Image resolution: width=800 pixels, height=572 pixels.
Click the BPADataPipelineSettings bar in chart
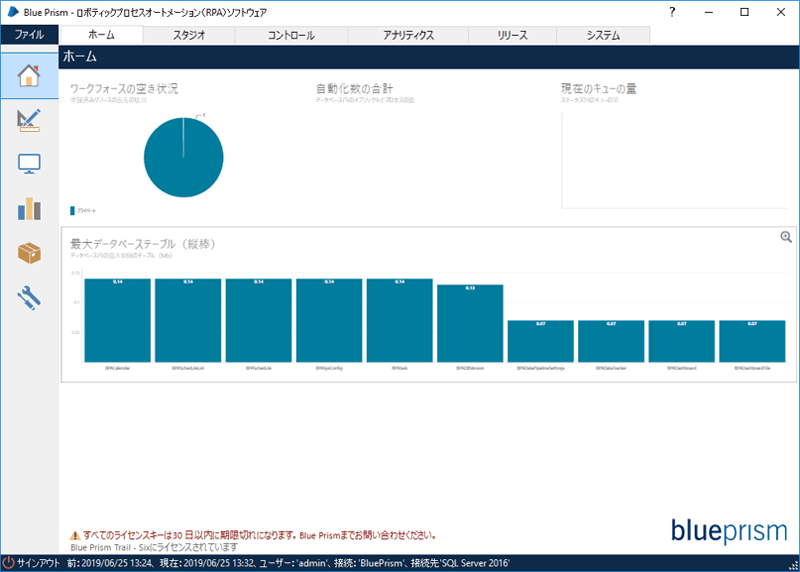(x=541, y=341)
